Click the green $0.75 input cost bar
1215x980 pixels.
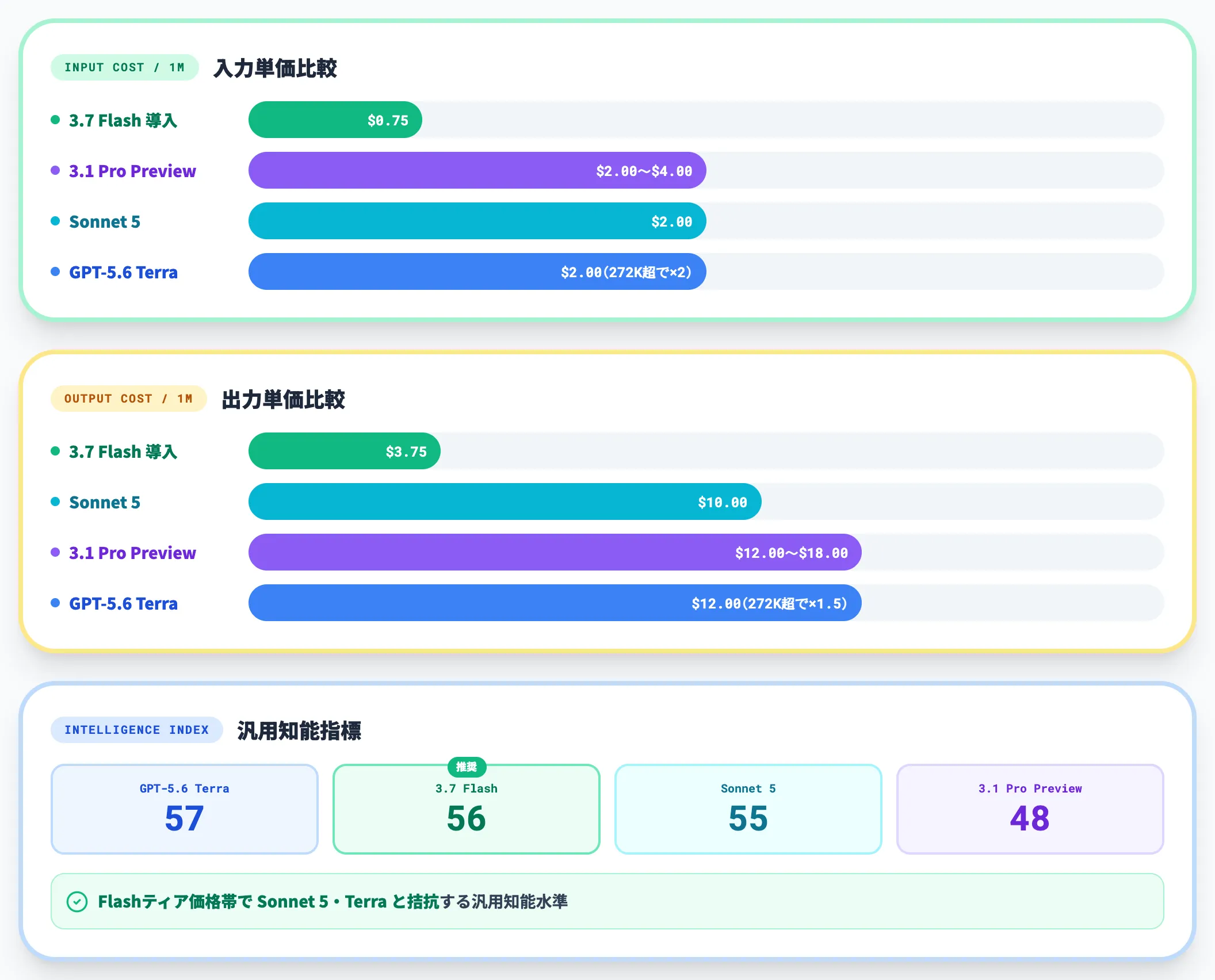pyautogui.click(x=335, y=120)
